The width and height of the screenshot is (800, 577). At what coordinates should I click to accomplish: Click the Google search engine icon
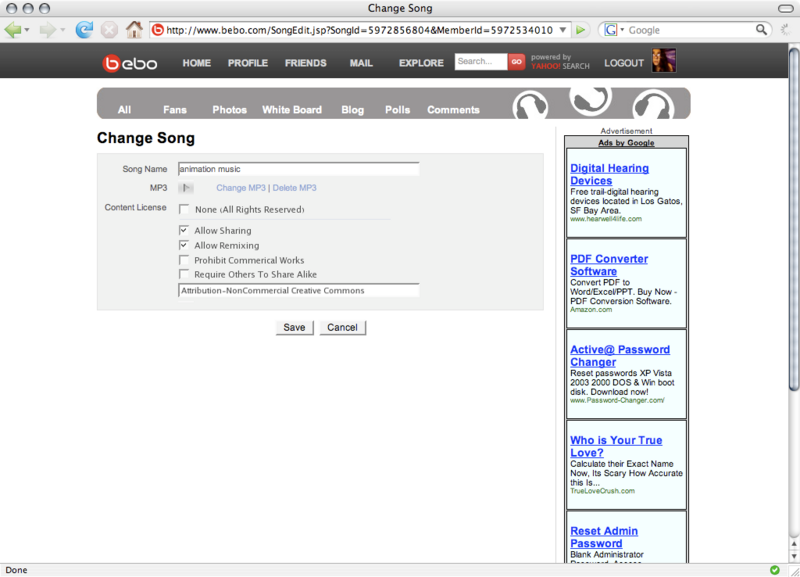[x=610, y=30]
